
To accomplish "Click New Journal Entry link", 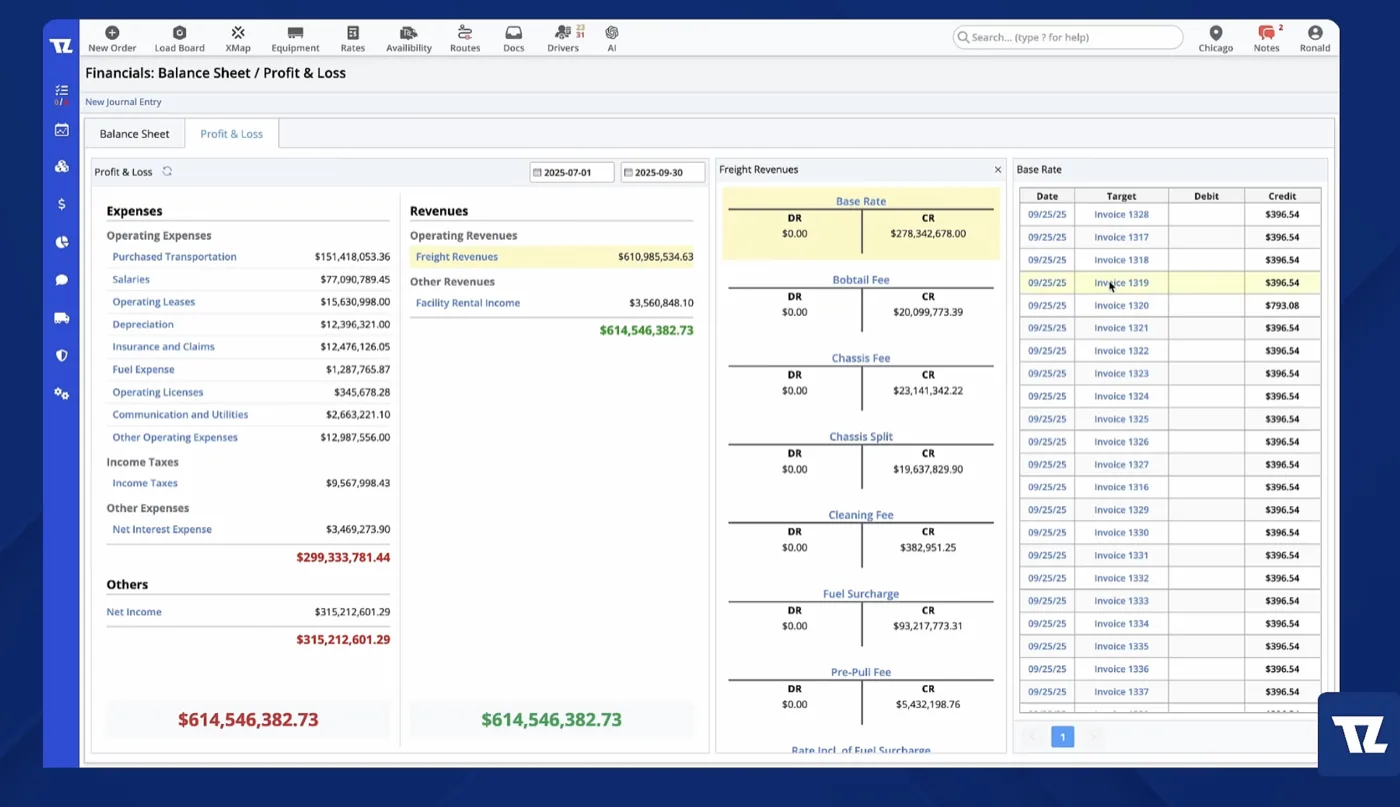I will pyautogui.click(x=123, y=102).
